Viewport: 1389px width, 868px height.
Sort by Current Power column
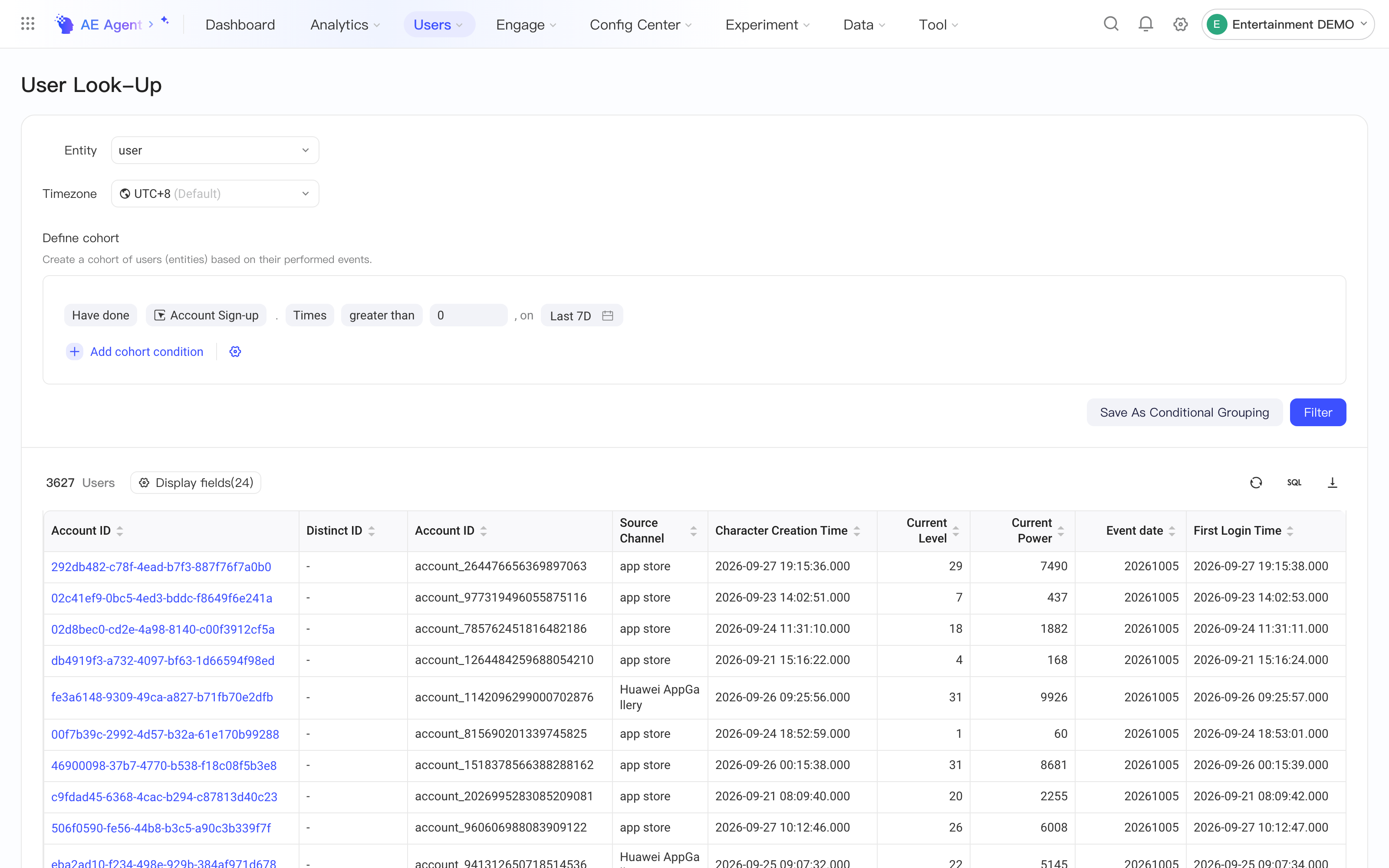tap(1061, 531)
